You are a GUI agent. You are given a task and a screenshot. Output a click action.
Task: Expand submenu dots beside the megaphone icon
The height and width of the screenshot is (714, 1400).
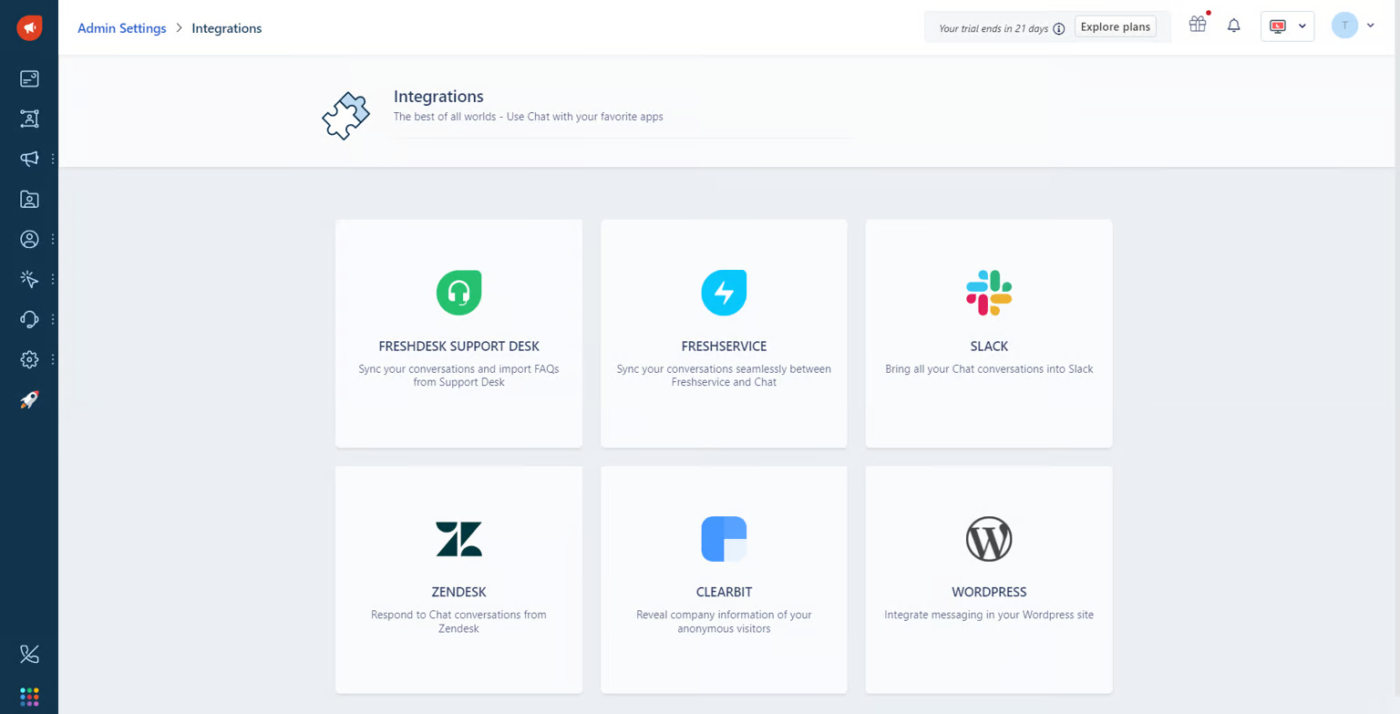53,159
